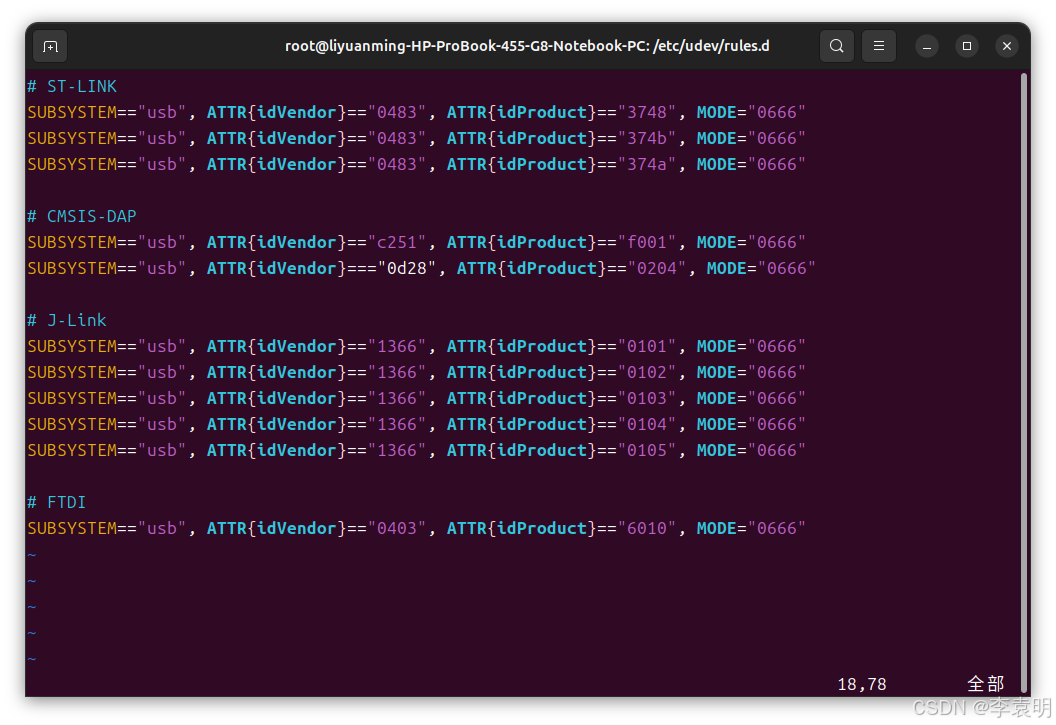1056x725 pixels.
Task: Click the idProduct value "0104"
Action: click(647, 425)
